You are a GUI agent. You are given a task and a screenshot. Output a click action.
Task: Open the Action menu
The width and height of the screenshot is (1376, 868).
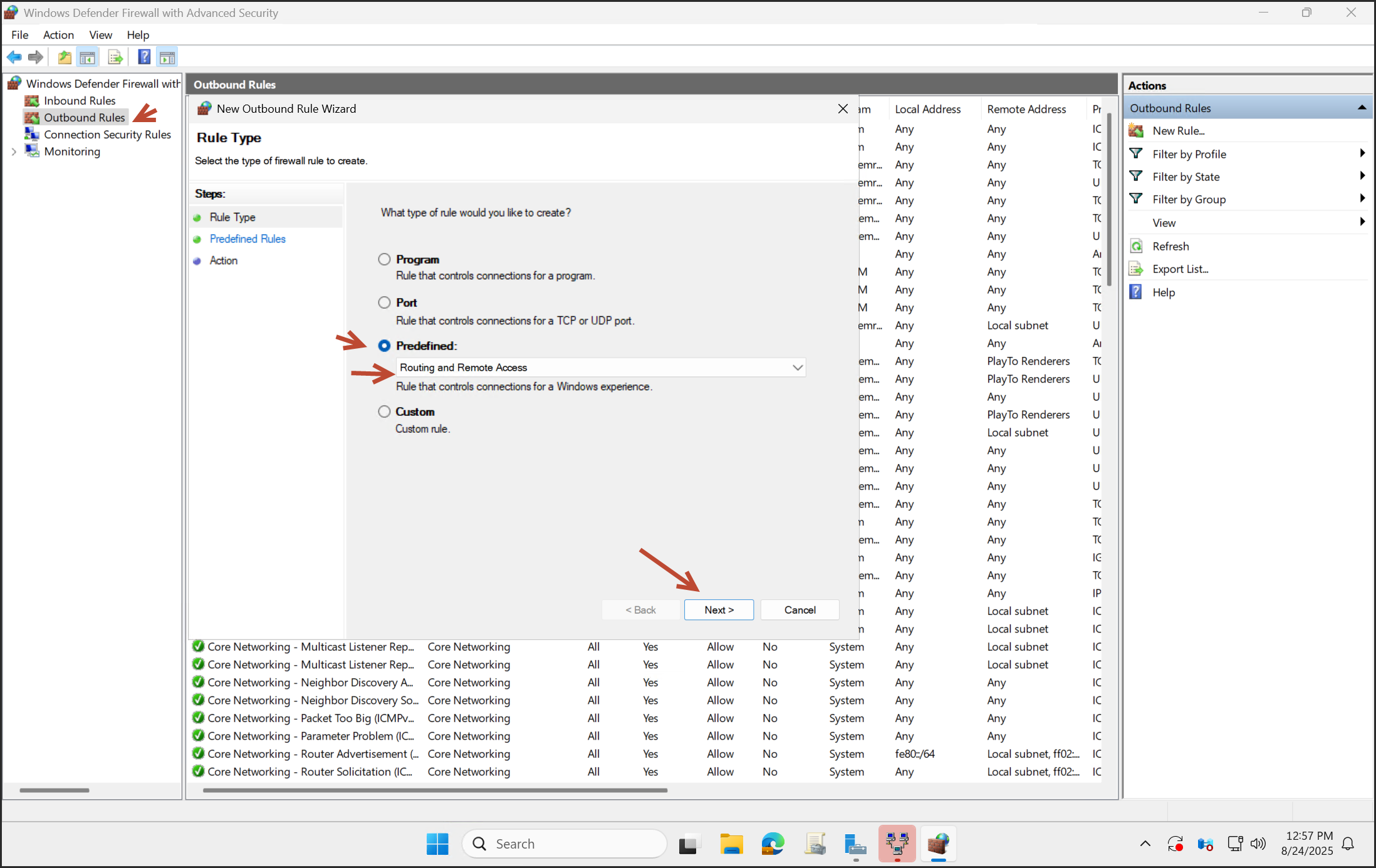tap(58, 35)
